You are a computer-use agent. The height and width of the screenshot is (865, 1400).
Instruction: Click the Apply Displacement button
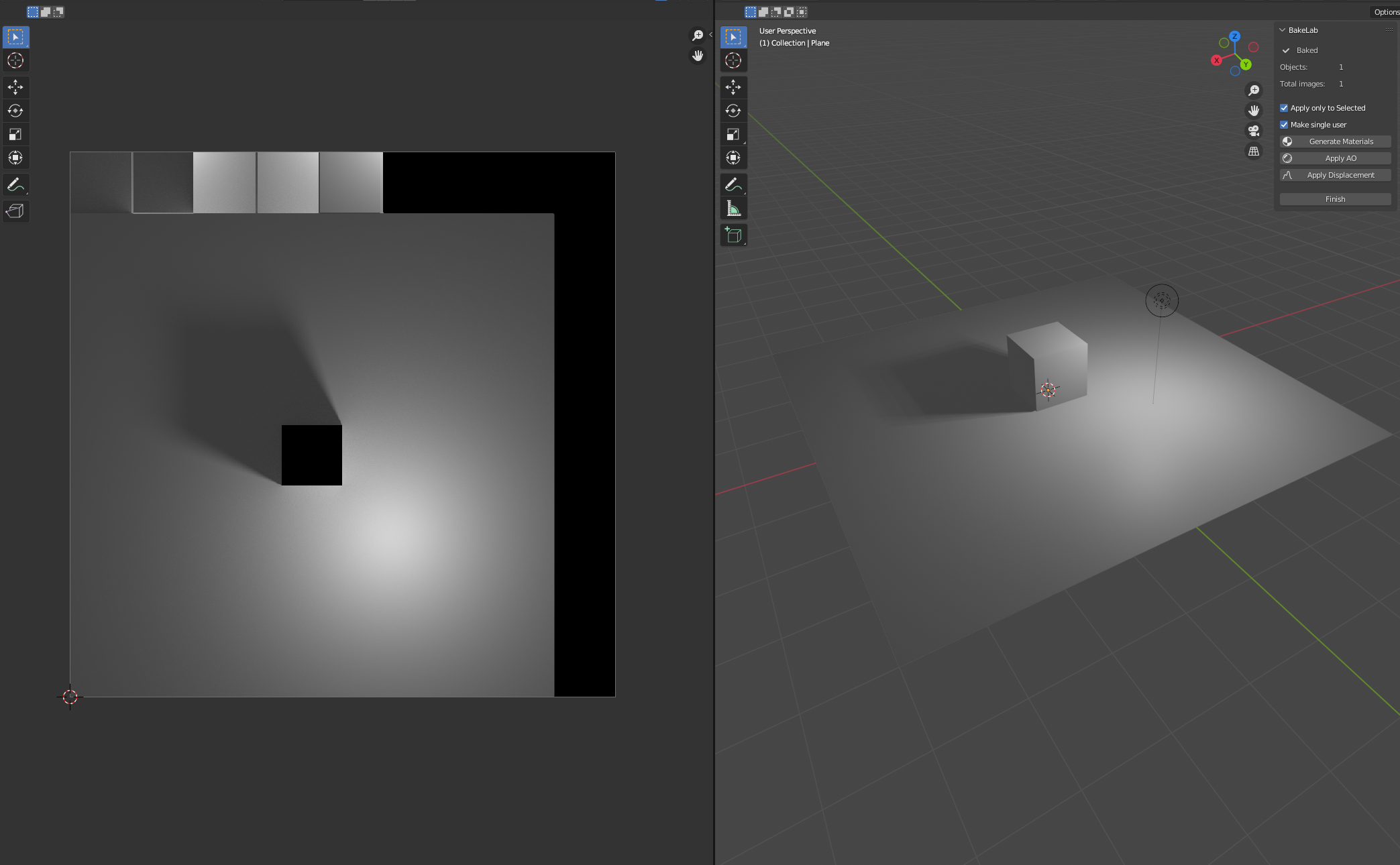tap(1335, 174)
